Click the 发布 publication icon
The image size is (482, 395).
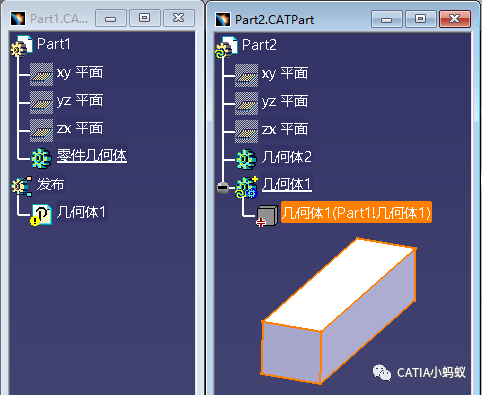22,186
